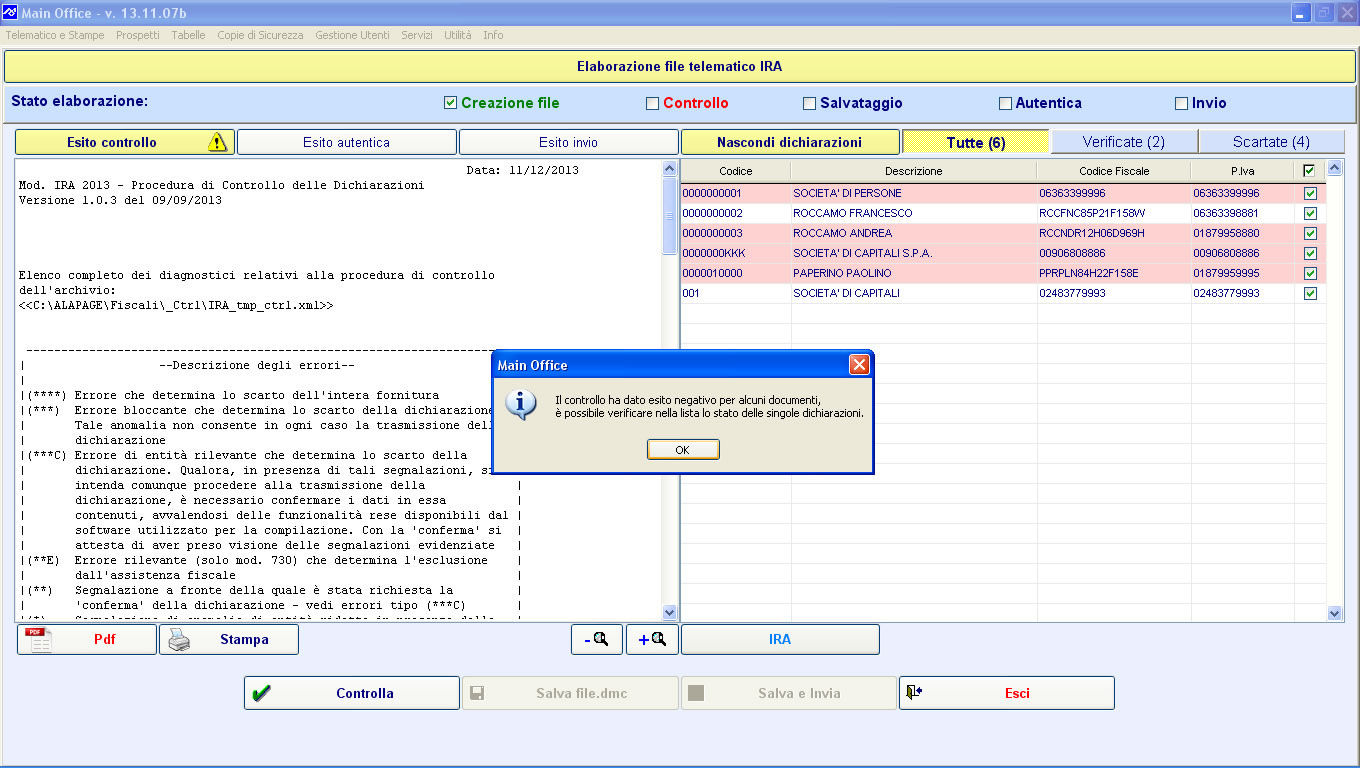The image size is (1360, 768).
Task: Sort by the P.Iva column header
Action: [1243, 171]
